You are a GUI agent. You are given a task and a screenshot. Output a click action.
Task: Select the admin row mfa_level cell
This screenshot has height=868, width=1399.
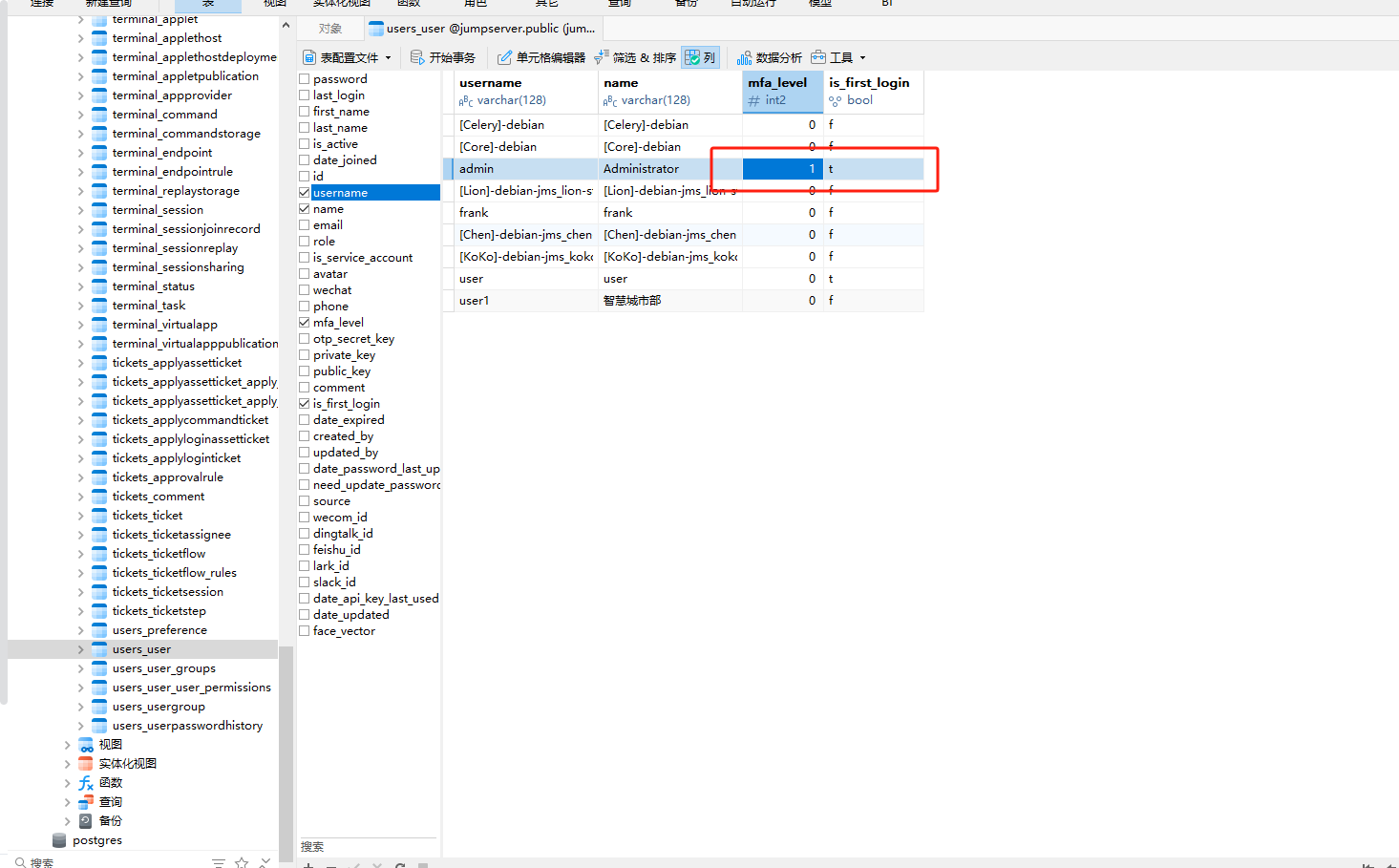pos(783,169)
